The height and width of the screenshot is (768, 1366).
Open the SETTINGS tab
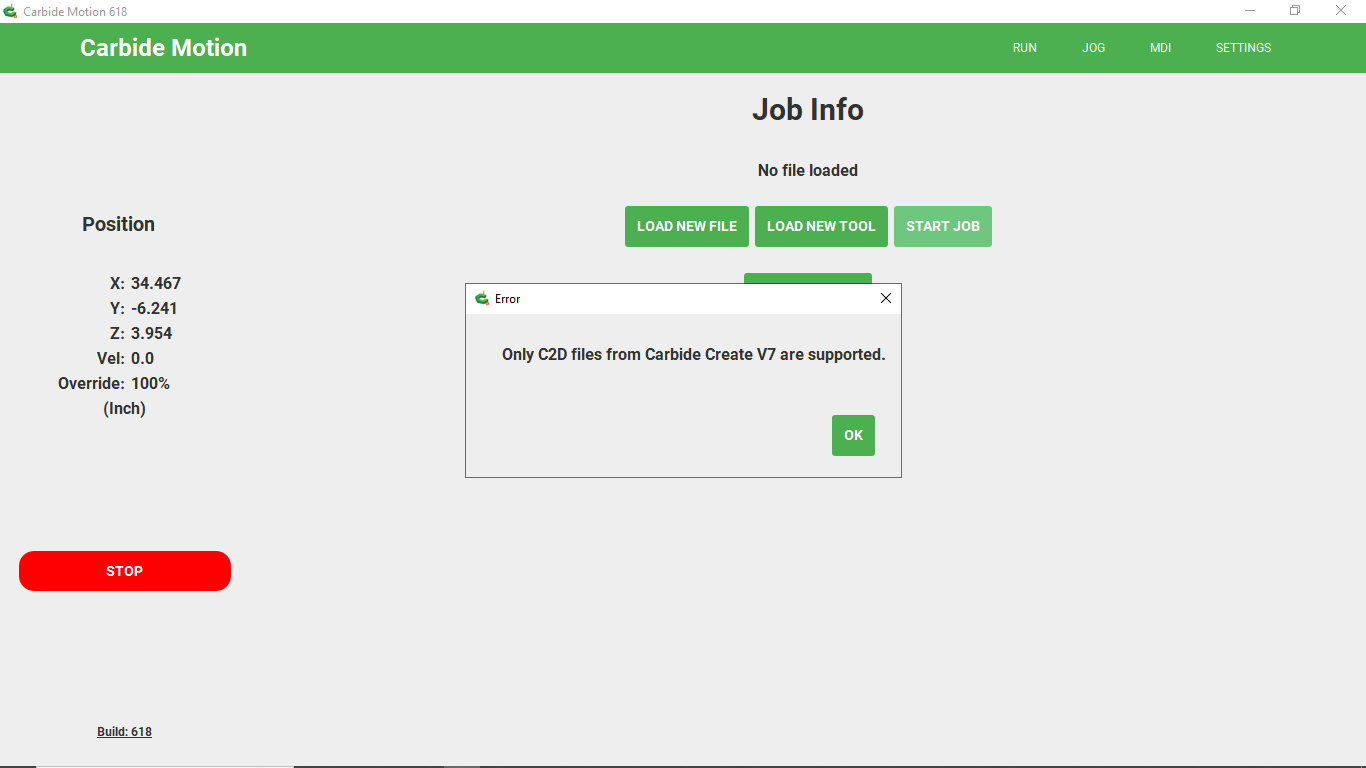point(1244,48)
